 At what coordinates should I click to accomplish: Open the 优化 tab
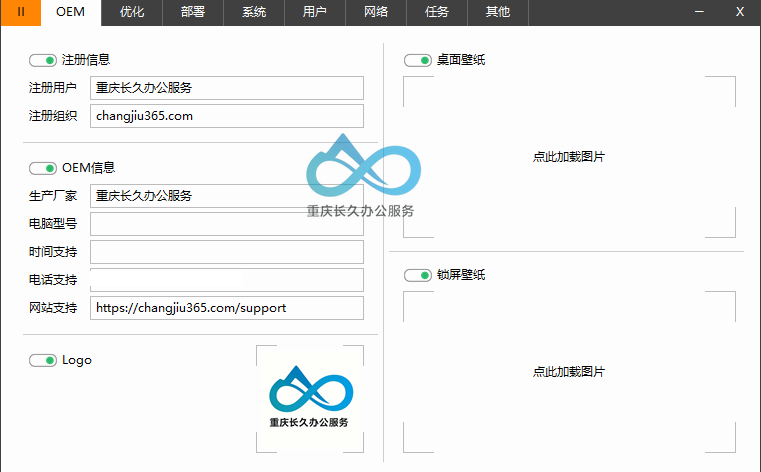click(132, 12)
